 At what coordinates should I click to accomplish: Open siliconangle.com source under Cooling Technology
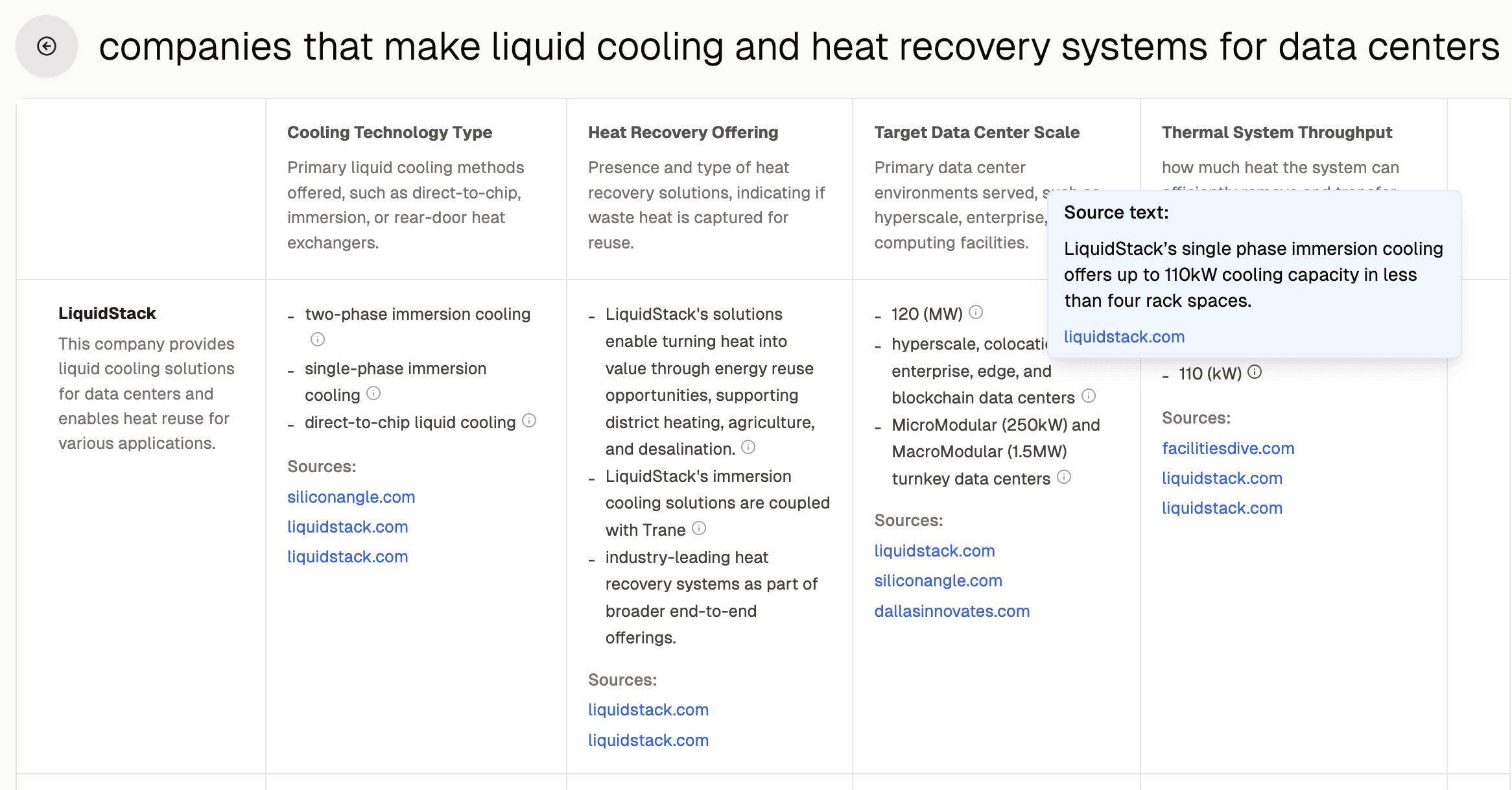351,497
